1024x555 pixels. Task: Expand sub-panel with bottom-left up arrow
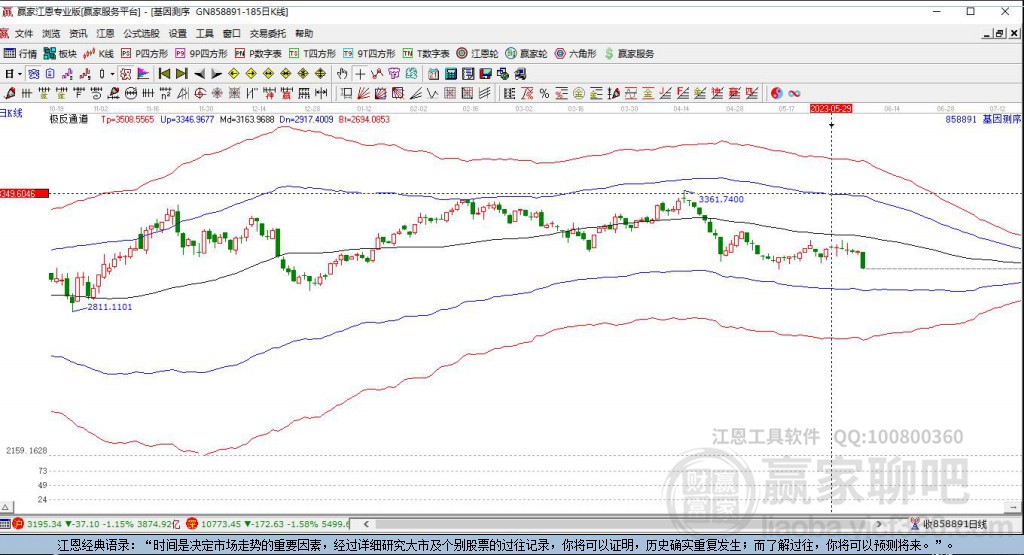point(5,507)
